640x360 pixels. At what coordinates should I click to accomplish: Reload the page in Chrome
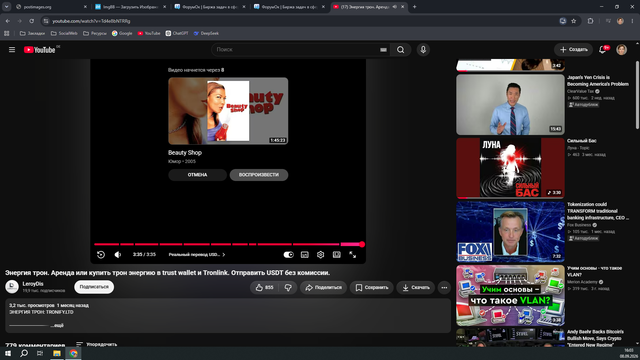tap(31, 21)
